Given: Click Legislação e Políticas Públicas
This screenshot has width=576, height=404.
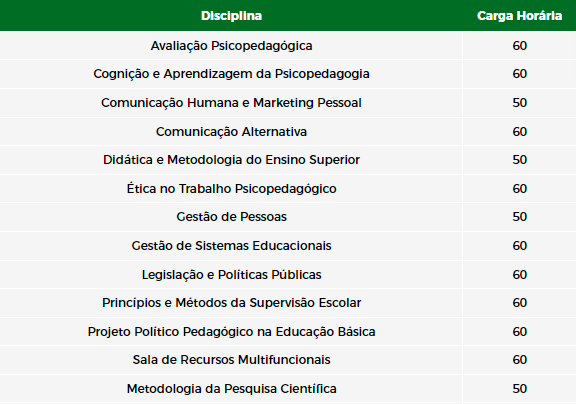Looking at the screenshot, I should [231, 274].
